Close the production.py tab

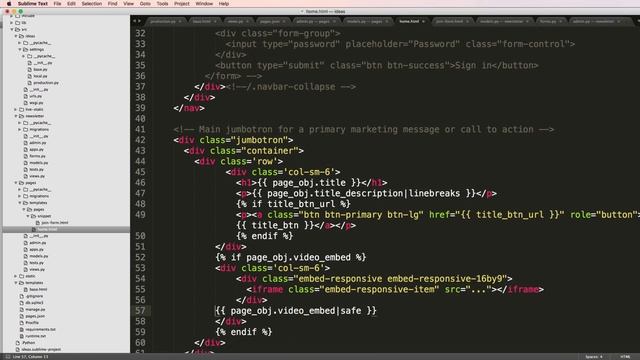180,21
